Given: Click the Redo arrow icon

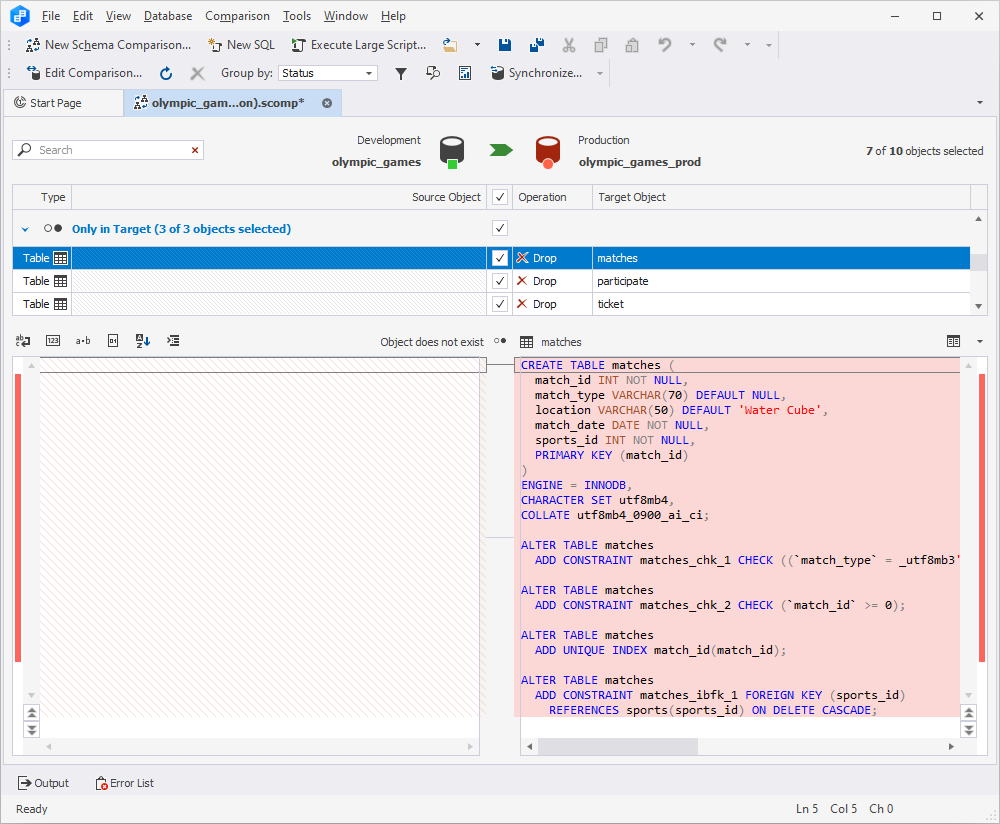Looking at the screenshot, I should tap(720, 45).
